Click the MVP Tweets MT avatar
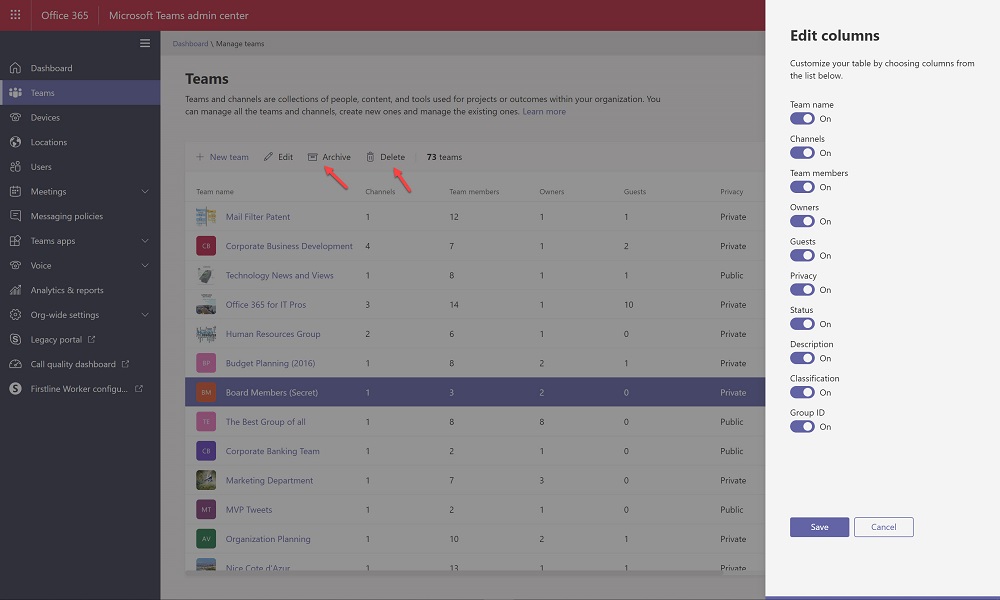This screenshot has width=1000, height=600. (x=205, y=509)
